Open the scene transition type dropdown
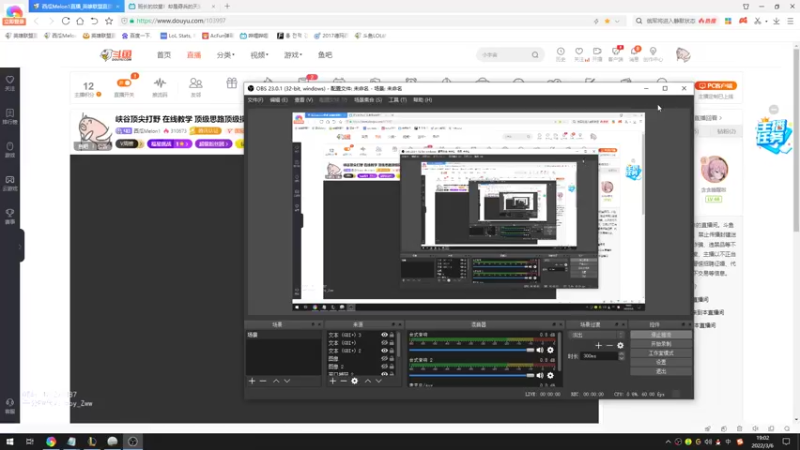Image resolution: width=800 pixels, height=450 pixels. tap(597, 335)
